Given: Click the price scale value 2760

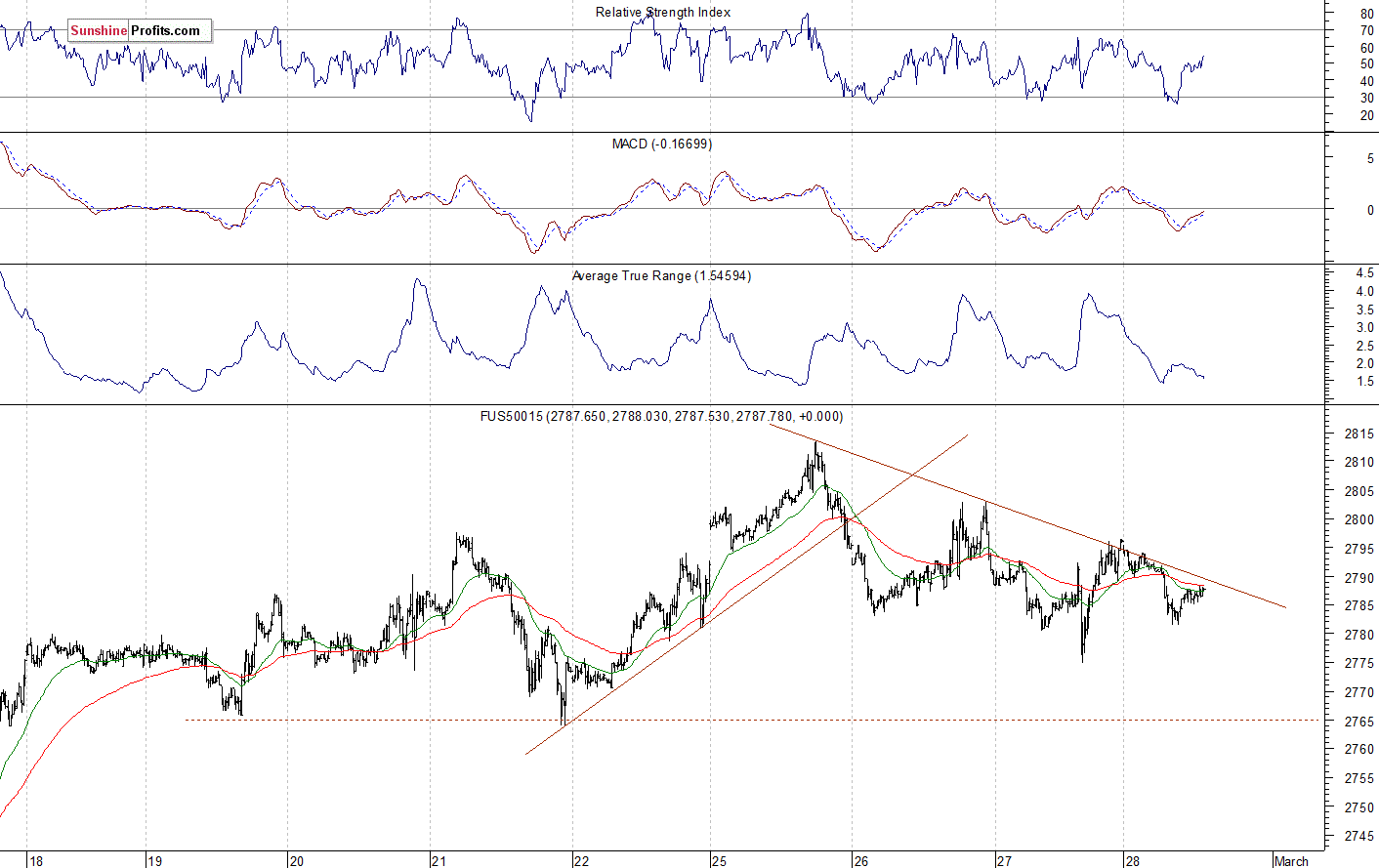Looking at the screenshot, I should coord(1359,750).
